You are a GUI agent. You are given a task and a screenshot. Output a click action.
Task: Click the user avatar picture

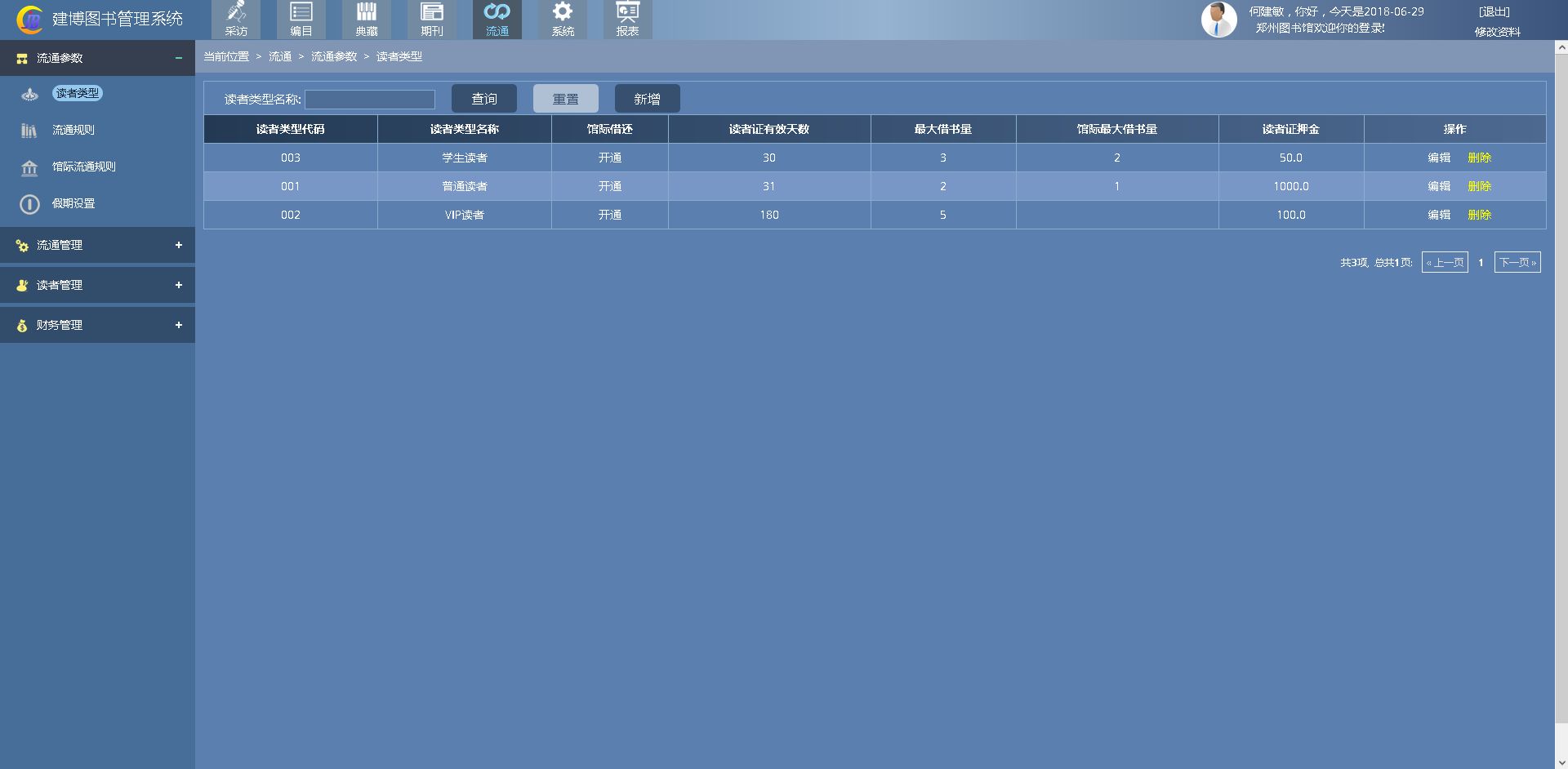(1218, 20)
